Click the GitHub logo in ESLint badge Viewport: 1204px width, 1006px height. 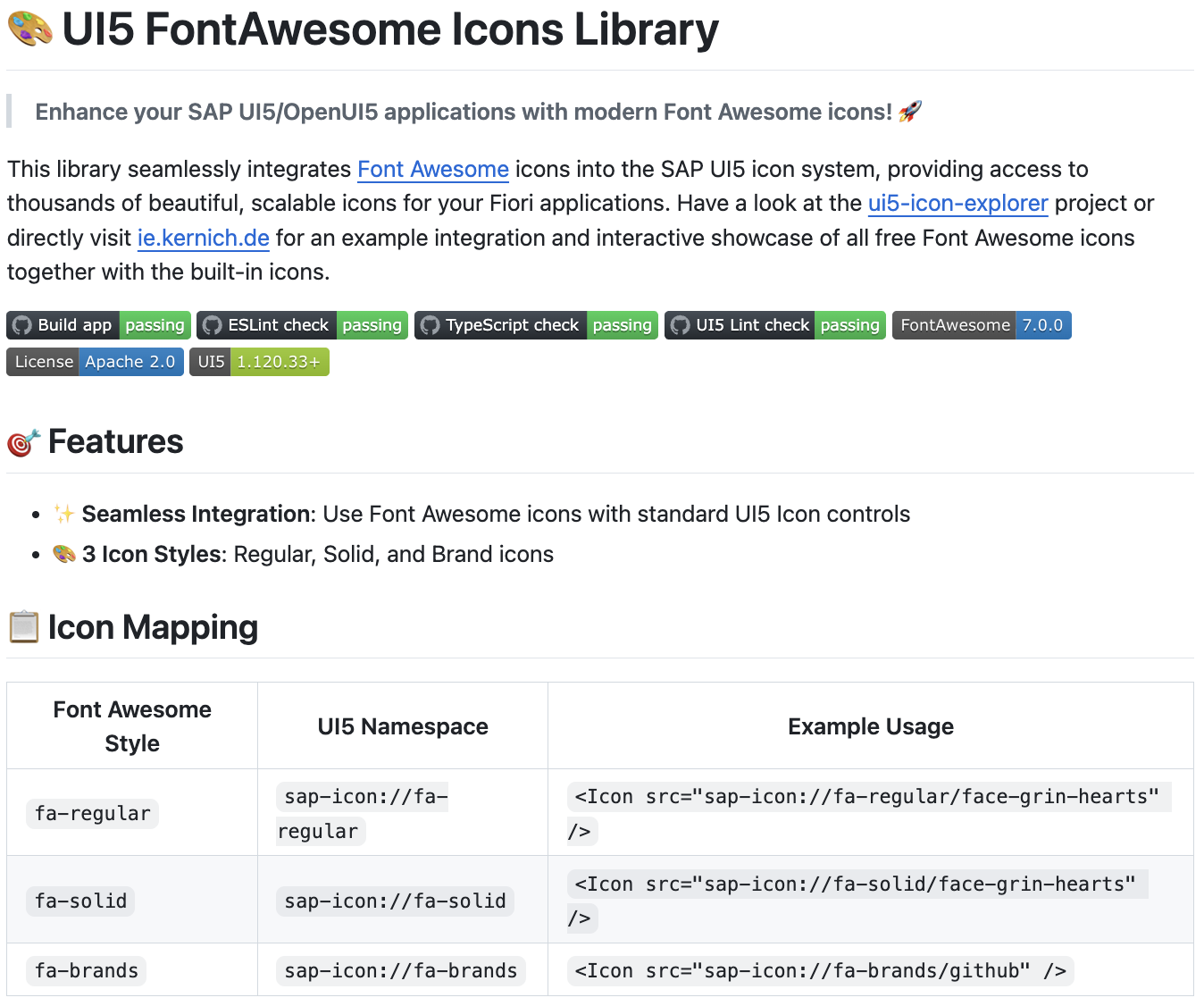coord(213,325)
